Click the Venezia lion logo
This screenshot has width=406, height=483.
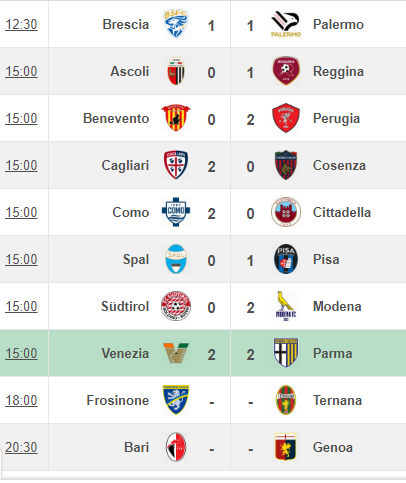click(176, 353)
